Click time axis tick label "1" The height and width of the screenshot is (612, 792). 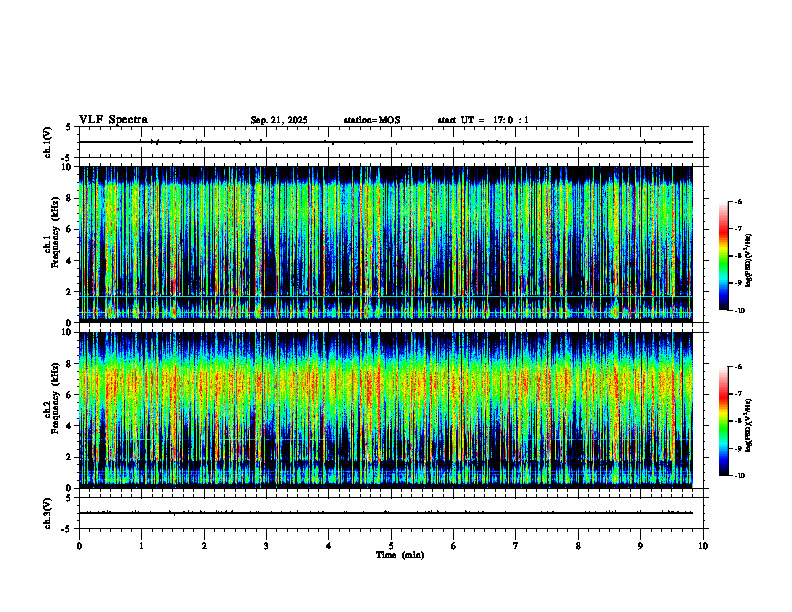[x=141, y=546]
